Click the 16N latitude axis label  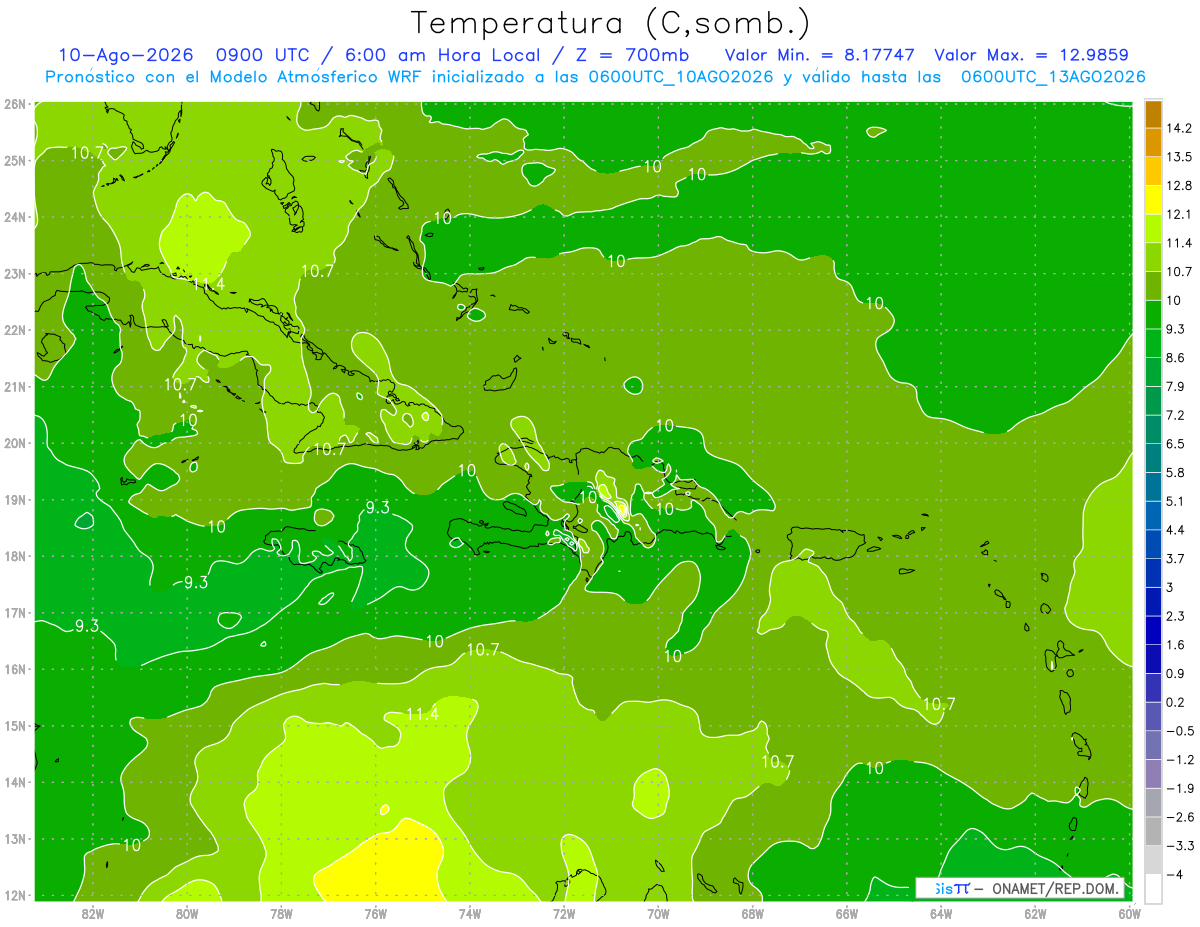[14, 669]
